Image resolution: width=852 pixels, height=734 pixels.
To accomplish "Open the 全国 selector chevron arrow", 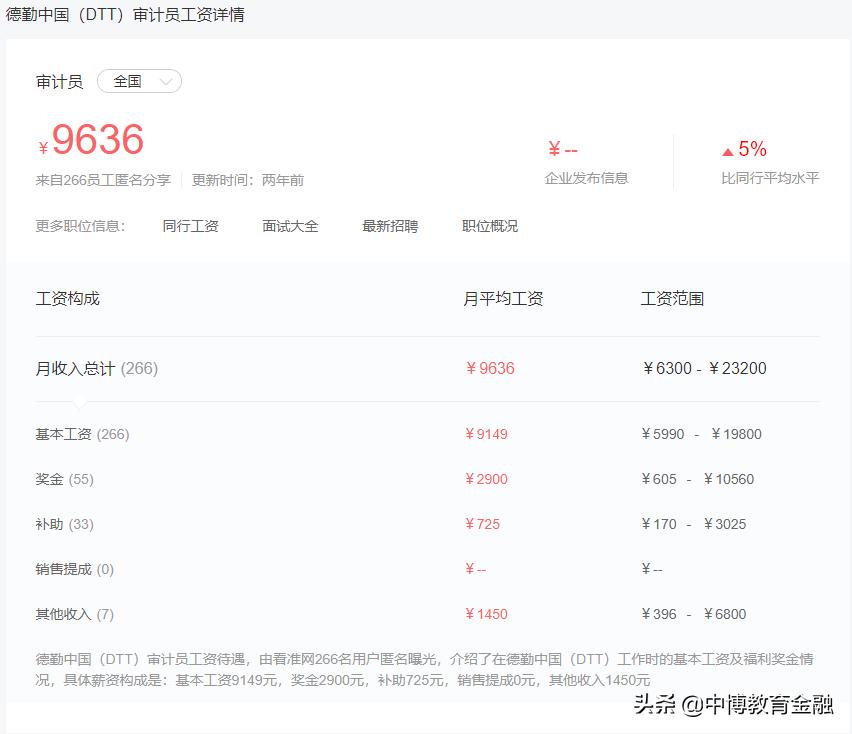I will point(164,81).
